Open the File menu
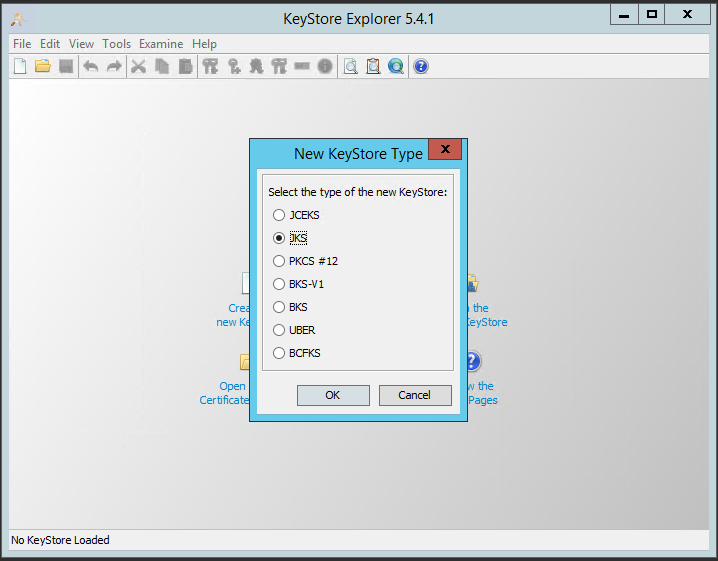The width and height of the screenshot is (718, 561). (x=22, y=44)
